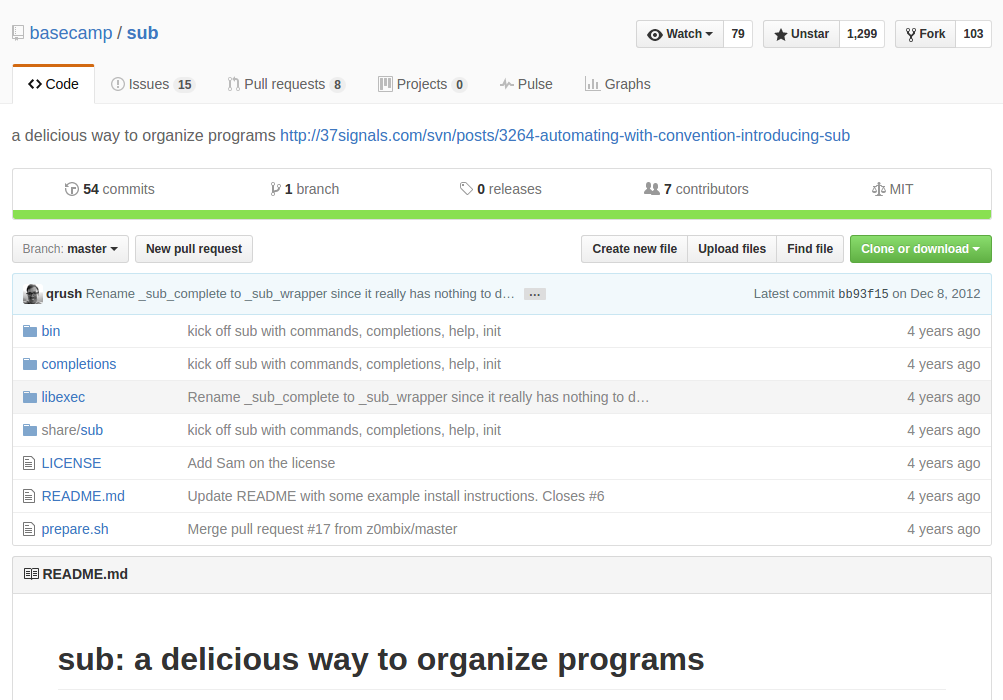This screenshot has width=1003, height=700.
Task: Open the libexec folder link
Action: point(63,397)
